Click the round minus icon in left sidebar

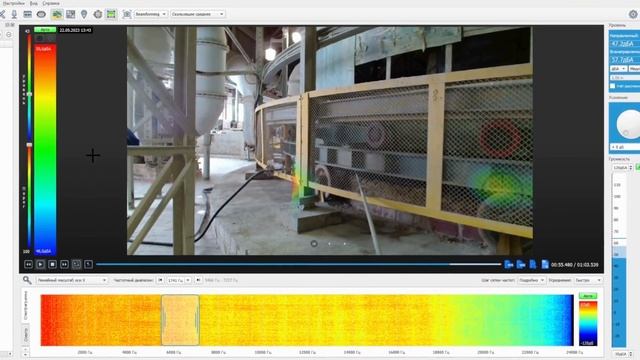pos(9,35)
